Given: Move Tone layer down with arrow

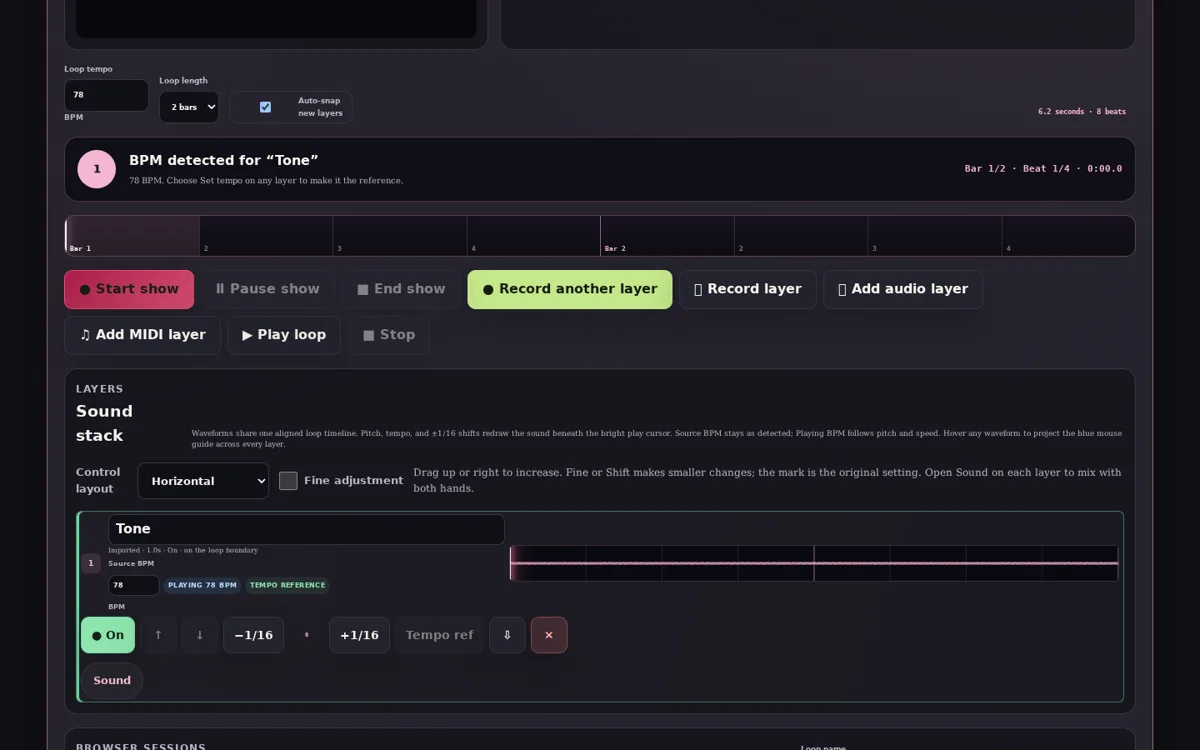Looking at the screenshot, I should [x=200, y=635].
